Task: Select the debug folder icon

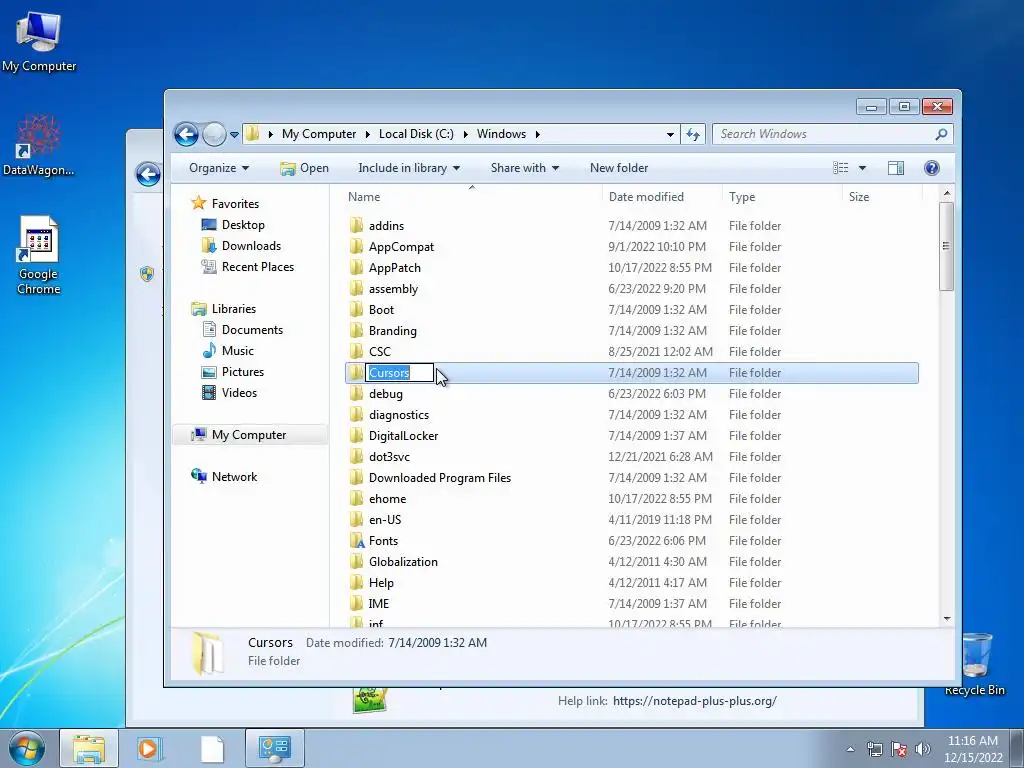Action: click(x=357, y=394)
